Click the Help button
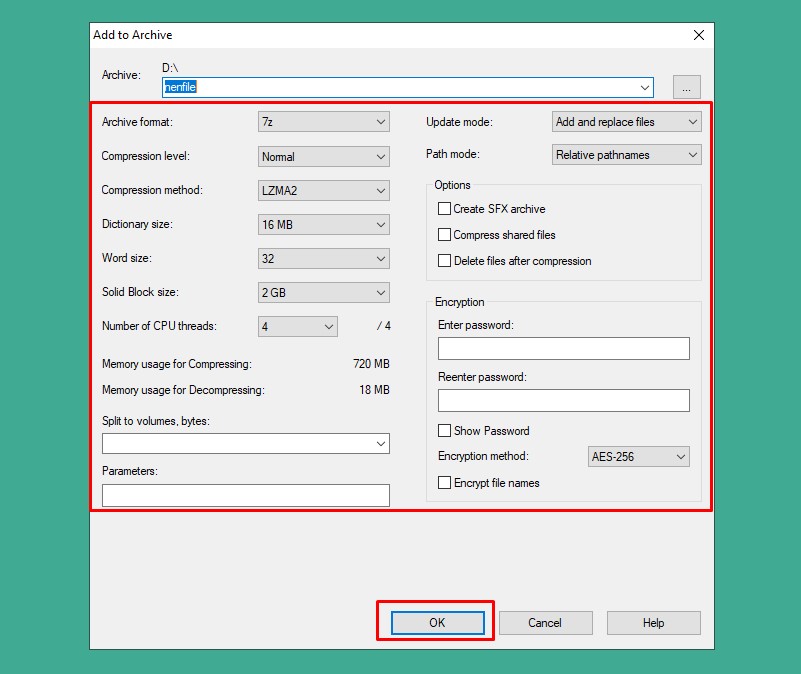 point(653,623)
